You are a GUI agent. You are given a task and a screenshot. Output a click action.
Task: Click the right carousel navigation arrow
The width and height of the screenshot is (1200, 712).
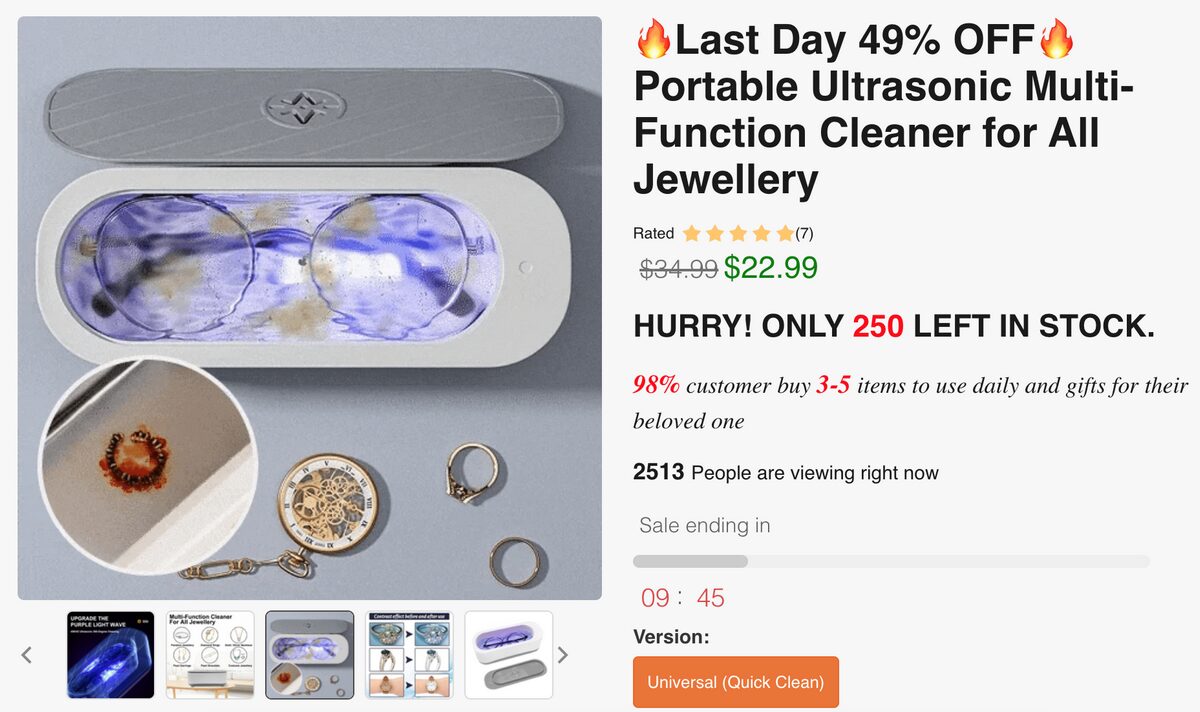[x=563, y=654]
